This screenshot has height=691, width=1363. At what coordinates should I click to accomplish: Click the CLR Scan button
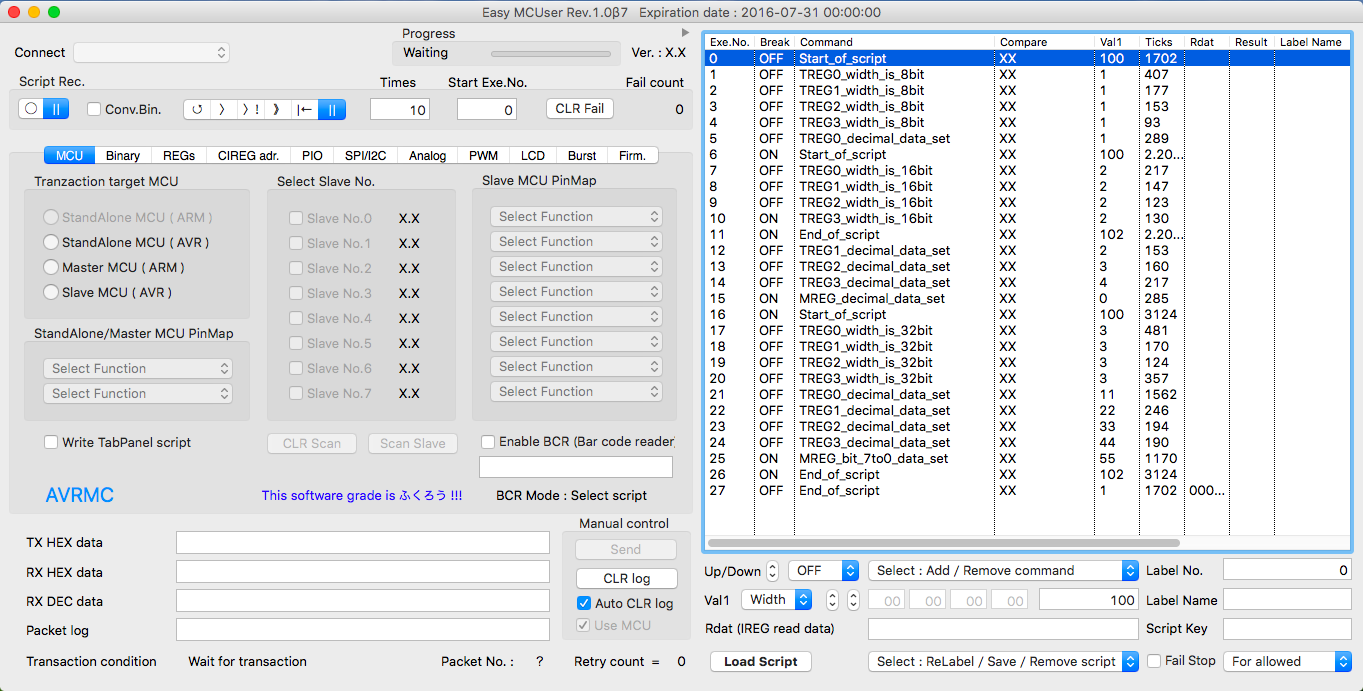coord(312,443)
